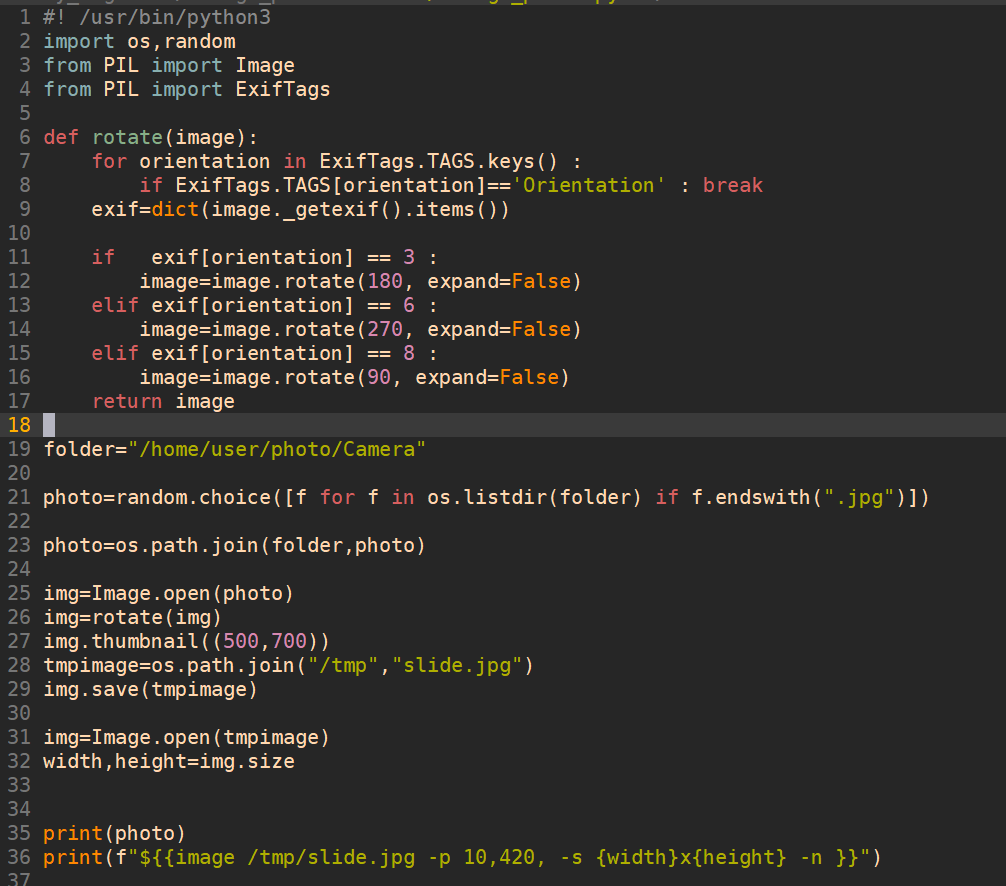Click the number 270 on line 14

(385, 329)
